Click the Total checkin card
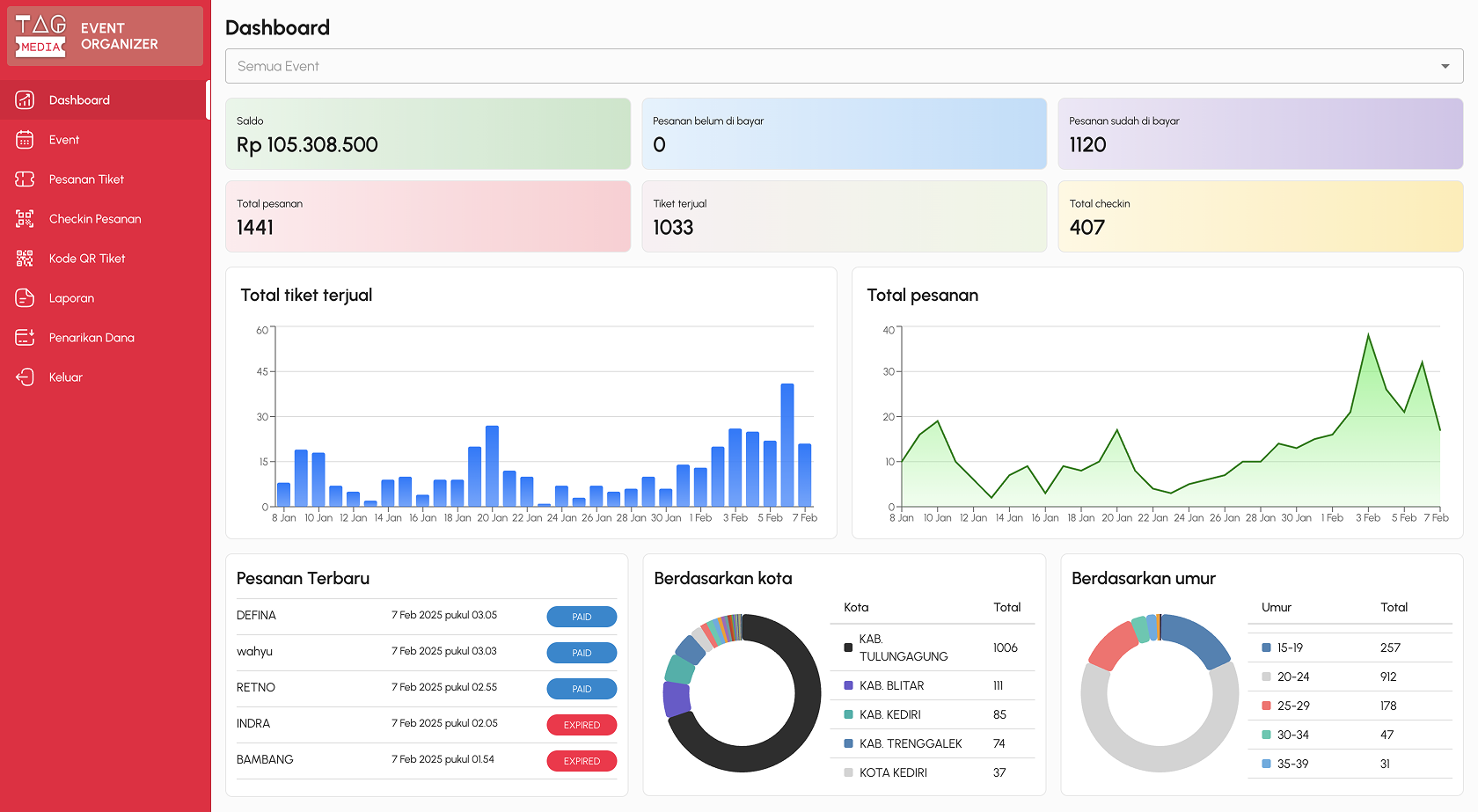 pyautogui.click(x=1260, y=216)
